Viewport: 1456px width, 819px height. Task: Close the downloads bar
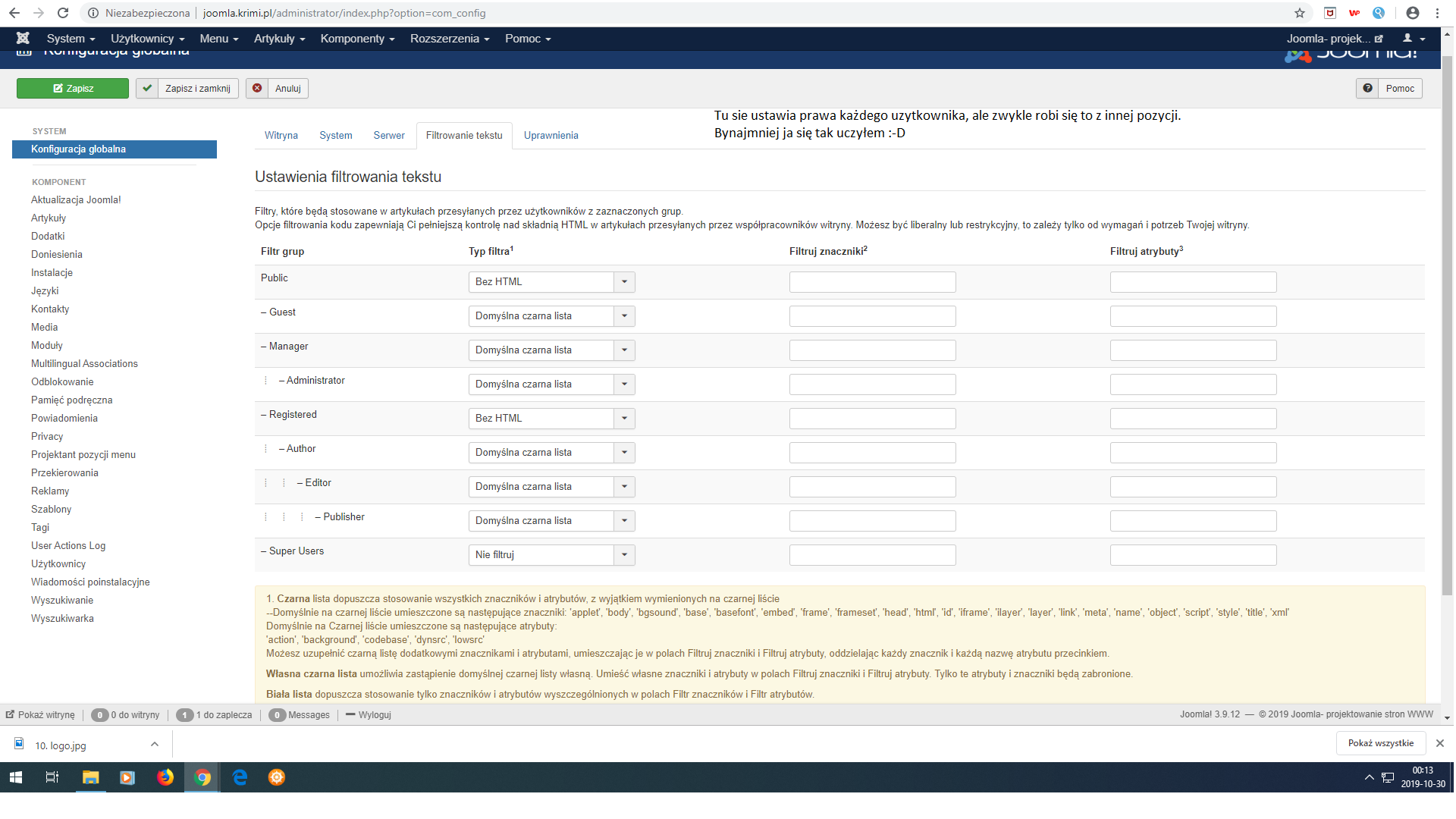click(1439, 743)
